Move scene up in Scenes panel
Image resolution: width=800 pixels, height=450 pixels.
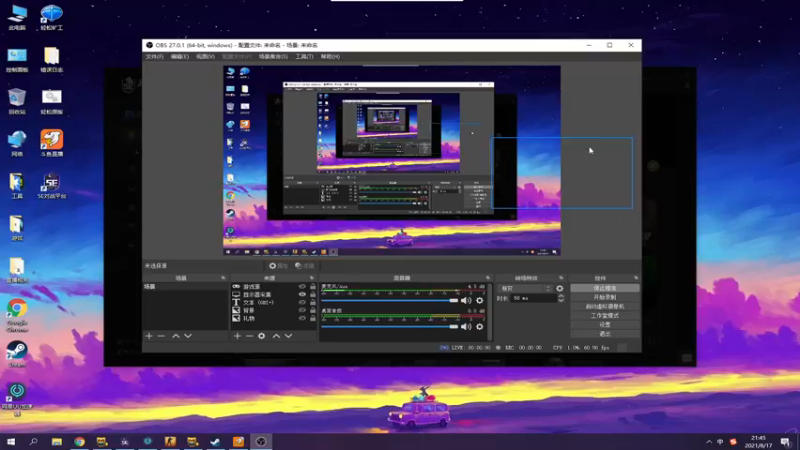click(x=176, y=336)
